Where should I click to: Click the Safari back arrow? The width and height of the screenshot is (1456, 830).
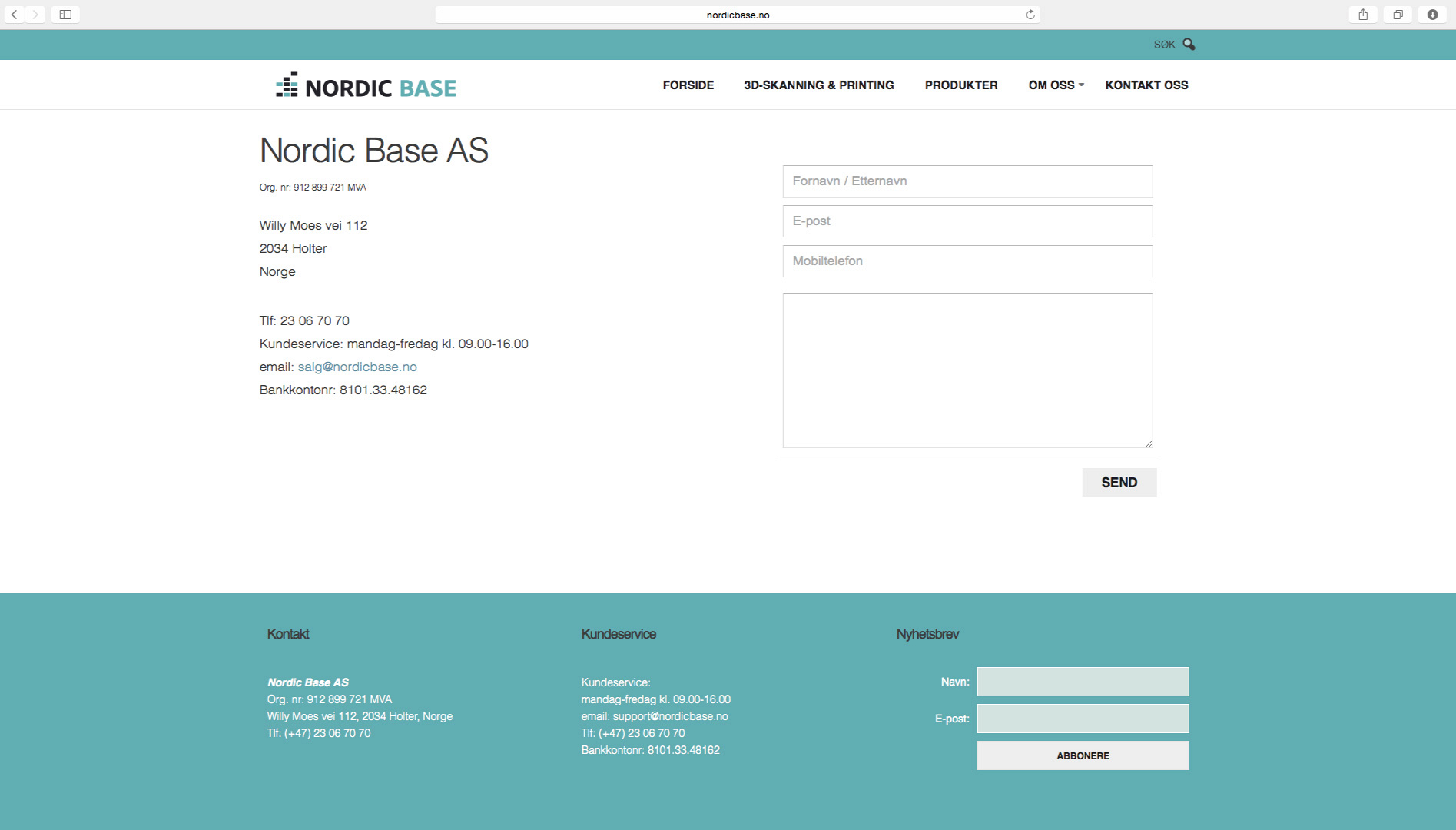[14, 15]
